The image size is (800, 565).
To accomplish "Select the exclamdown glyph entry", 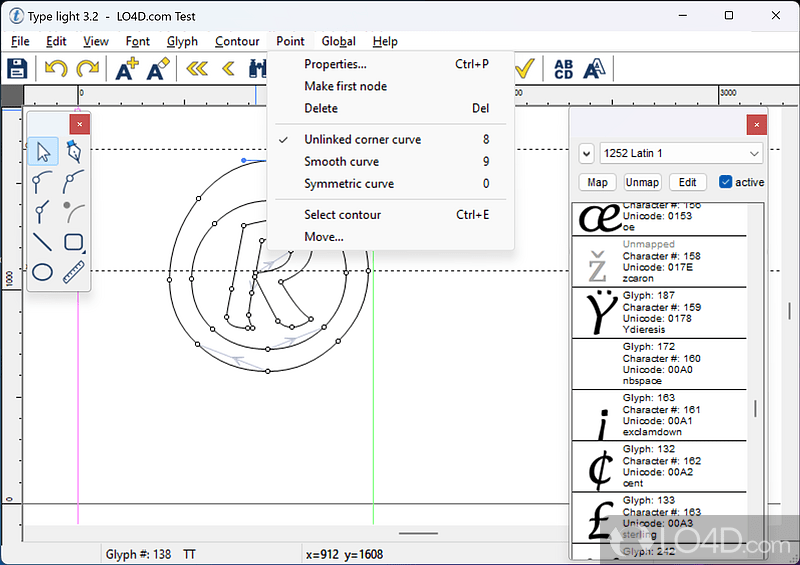I will pos(659,415).
